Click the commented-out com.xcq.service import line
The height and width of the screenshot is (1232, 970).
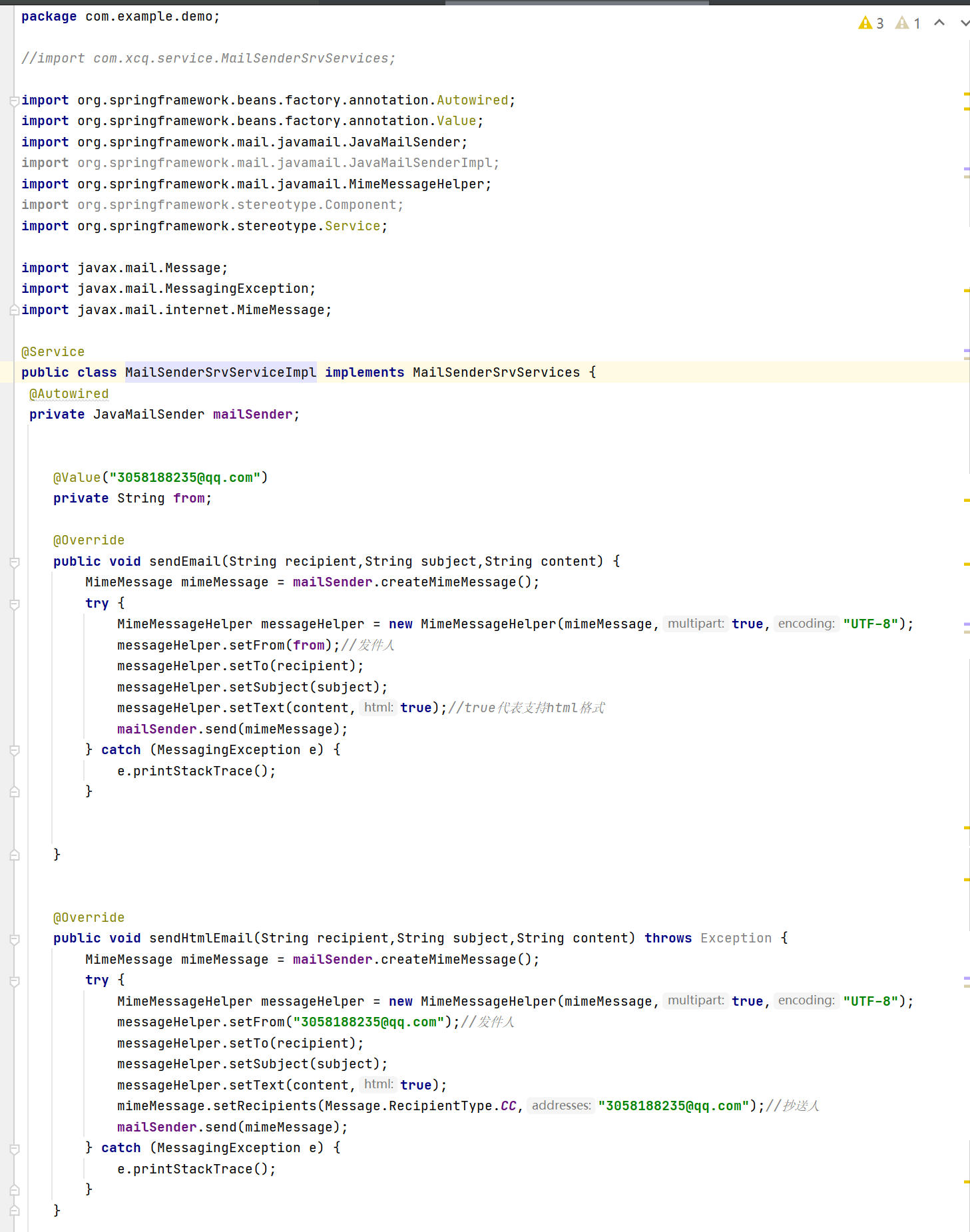click(x=208, y=58)
